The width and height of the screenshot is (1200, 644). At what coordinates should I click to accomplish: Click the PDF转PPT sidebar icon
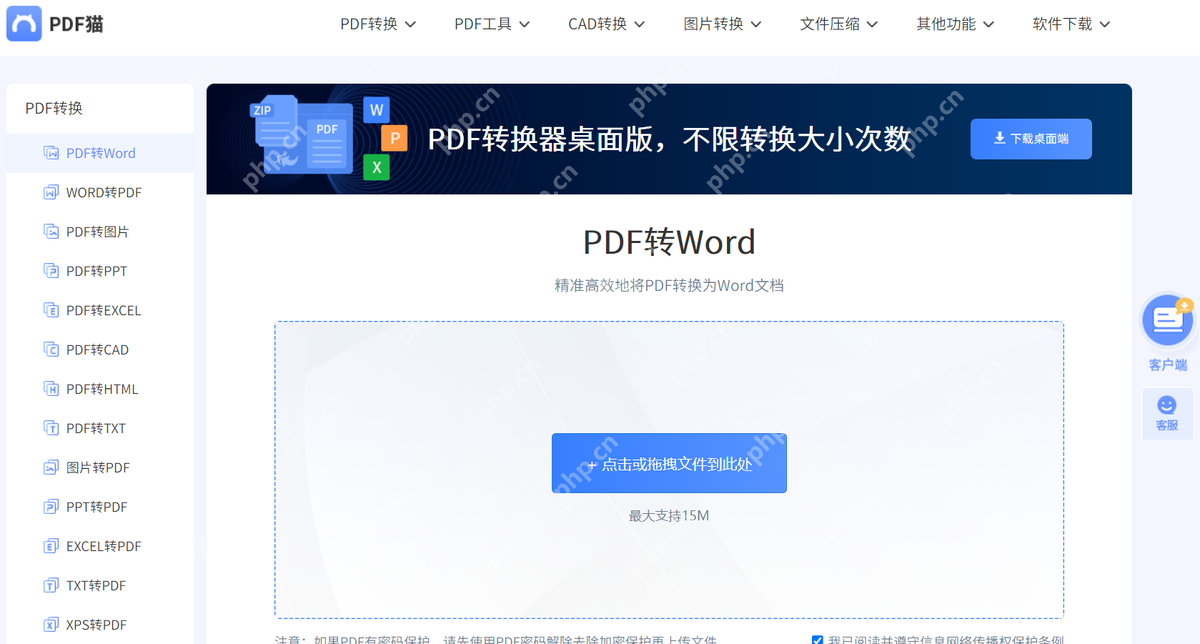[x=51, y=271]
